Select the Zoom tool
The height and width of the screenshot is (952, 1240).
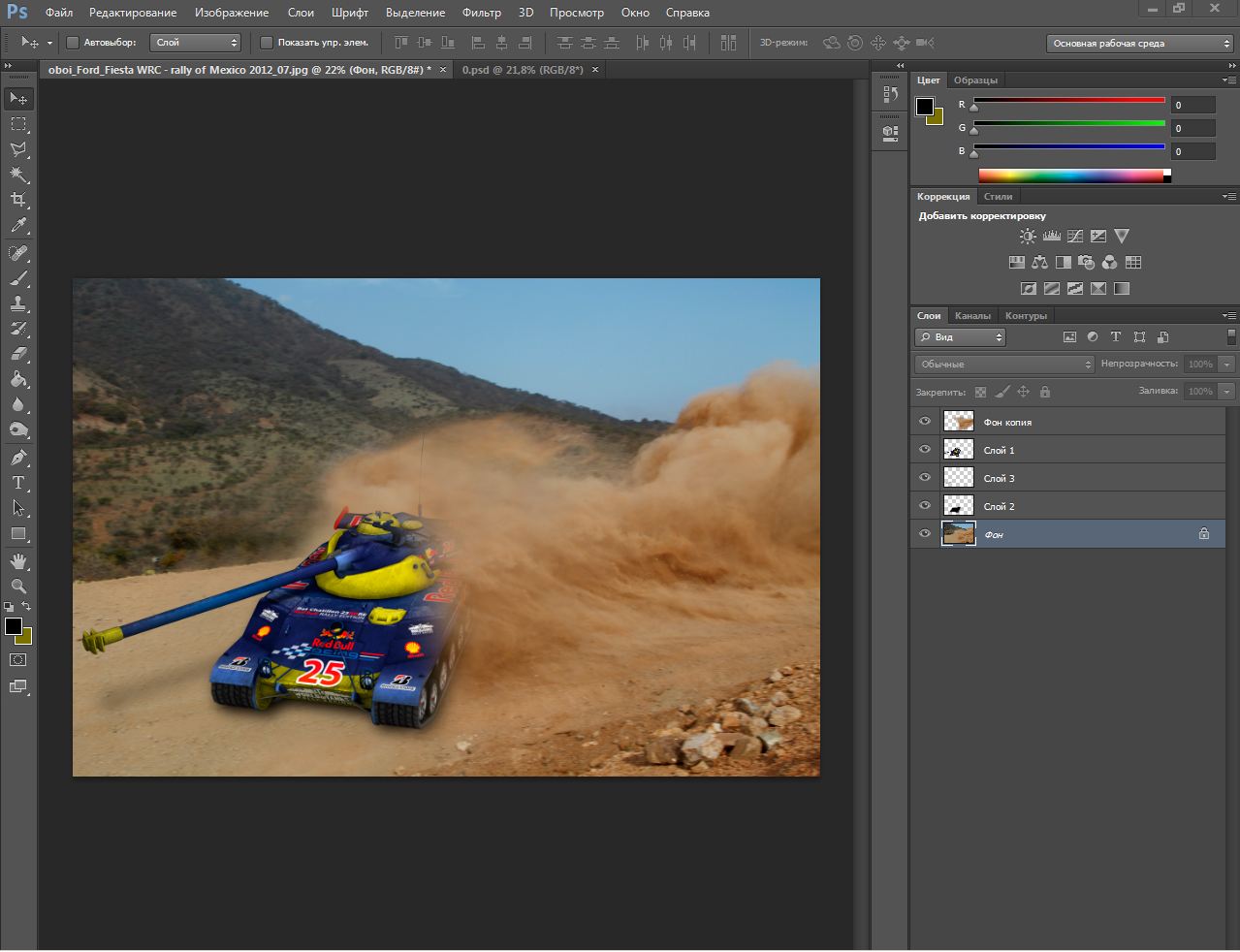[x=18, y=587]
